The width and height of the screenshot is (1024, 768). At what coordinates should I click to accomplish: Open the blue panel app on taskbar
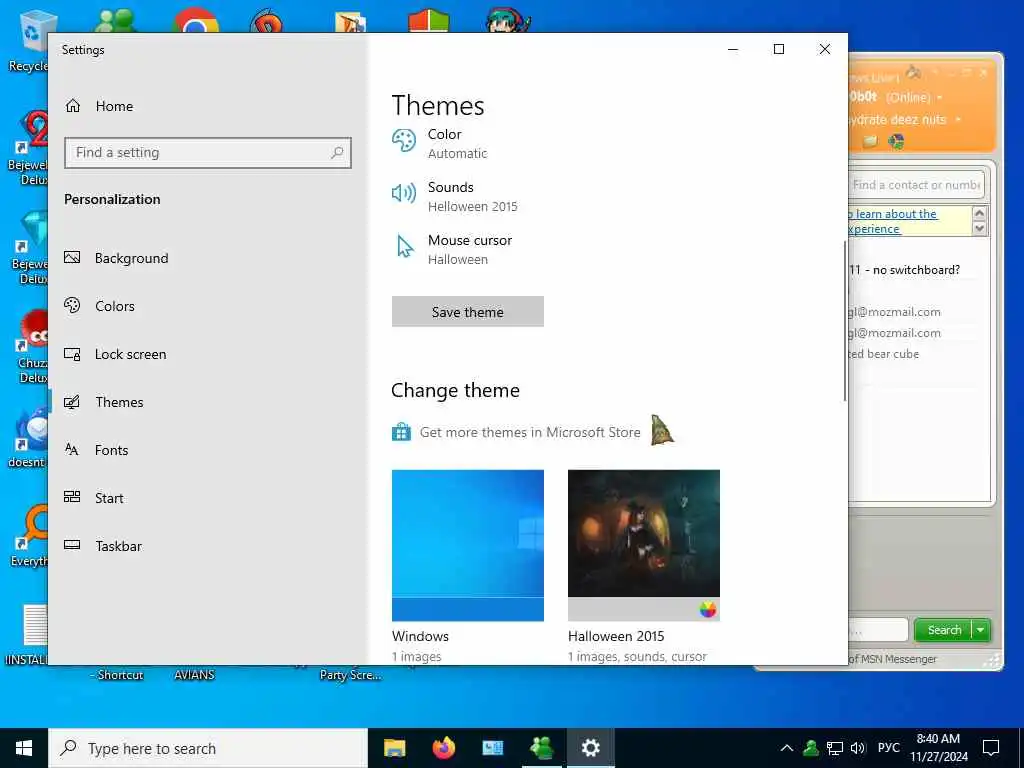tap(492, 748)
